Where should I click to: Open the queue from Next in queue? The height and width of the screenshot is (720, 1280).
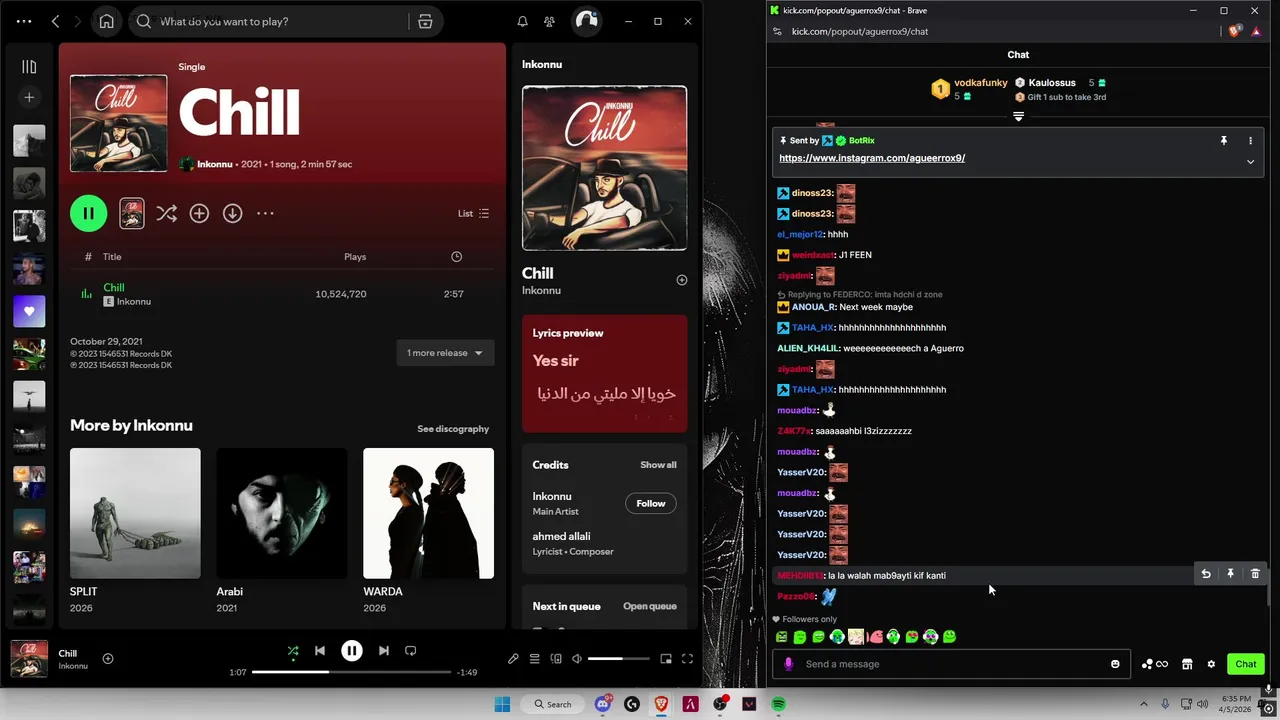click(650, 606)
